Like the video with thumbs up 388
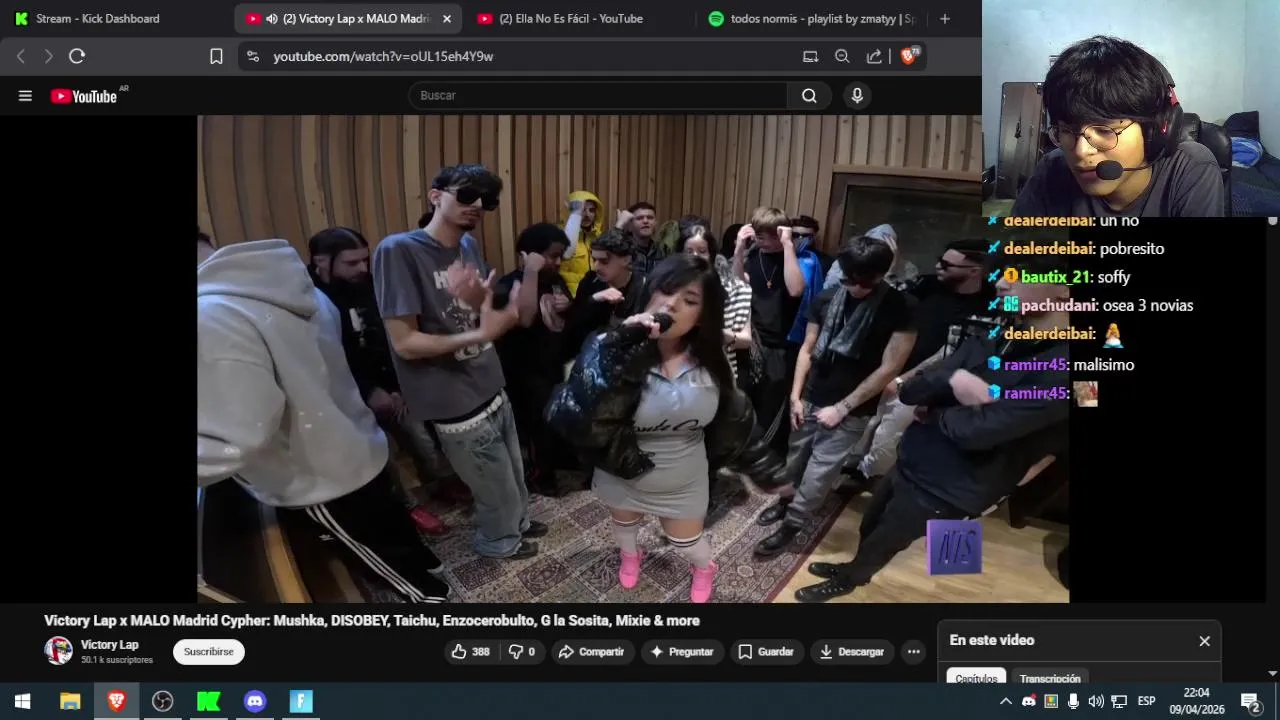This screenshot has width=1280, height=720. coord(470,652)
